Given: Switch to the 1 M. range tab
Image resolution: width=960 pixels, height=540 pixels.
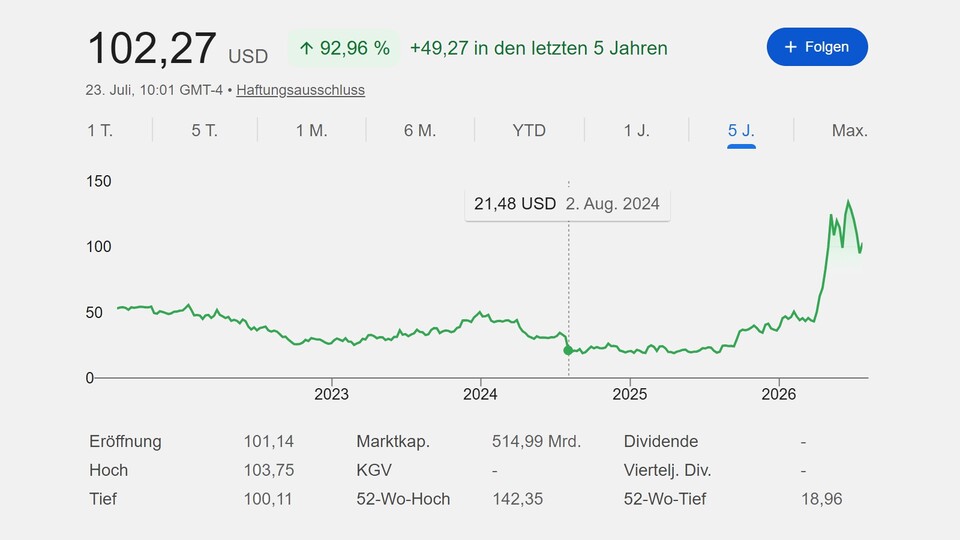Looking at the screenshot, I should coord(312,130).
